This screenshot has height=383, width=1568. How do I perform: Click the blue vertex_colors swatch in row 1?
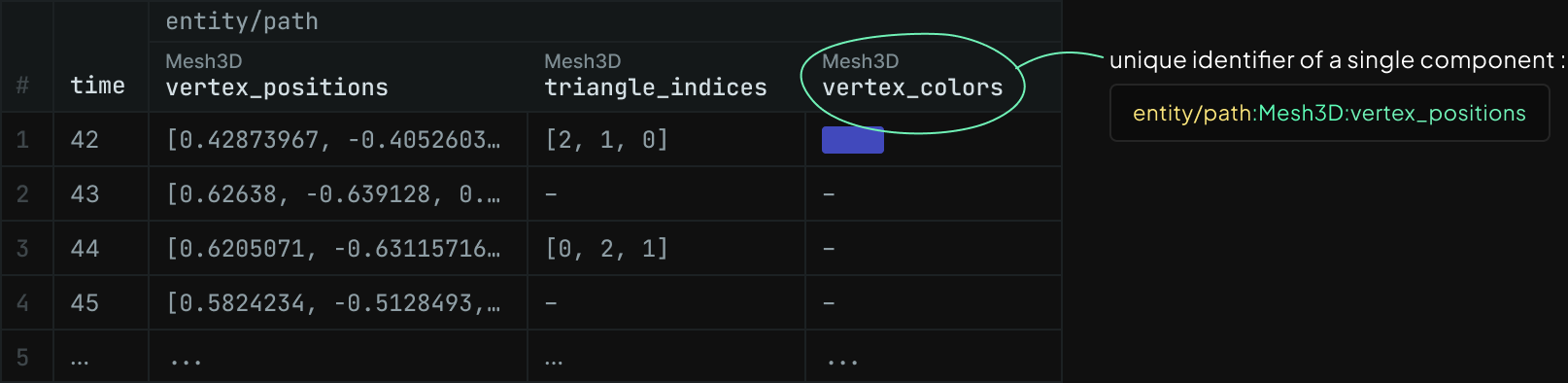852,140
